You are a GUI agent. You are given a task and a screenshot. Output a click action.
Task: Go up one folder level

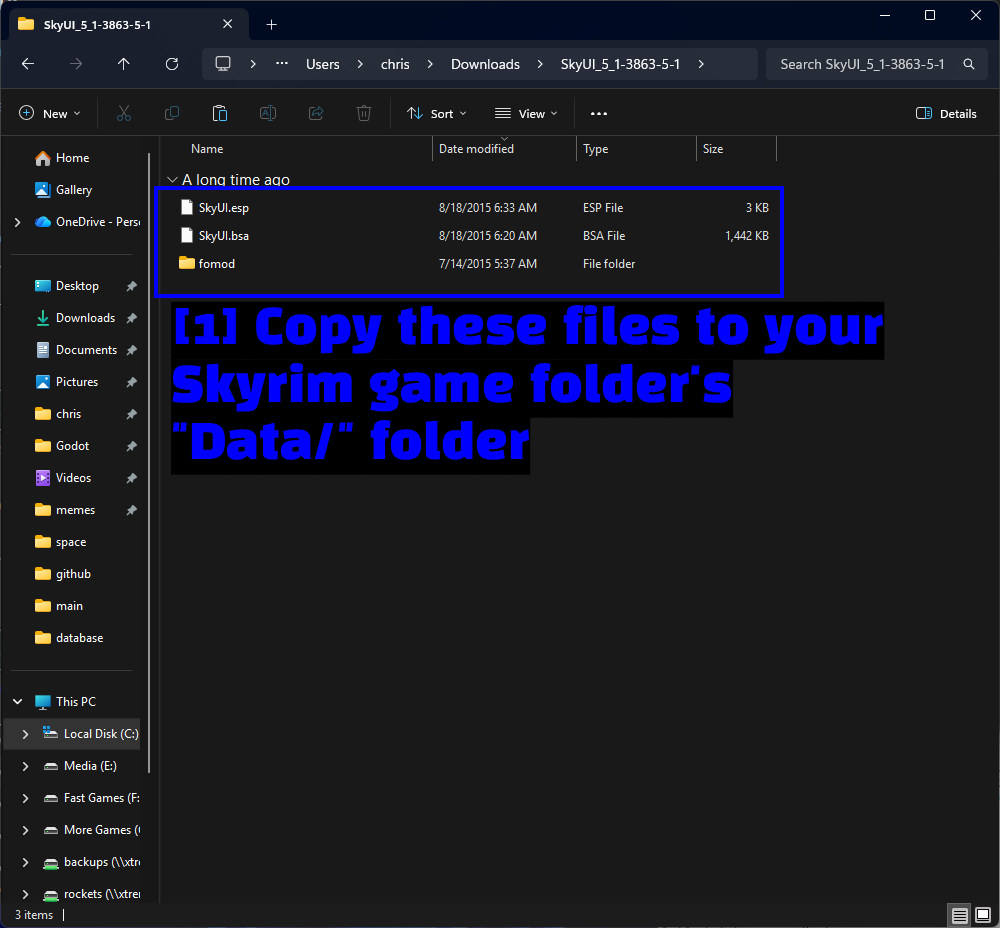pos(124,64)
